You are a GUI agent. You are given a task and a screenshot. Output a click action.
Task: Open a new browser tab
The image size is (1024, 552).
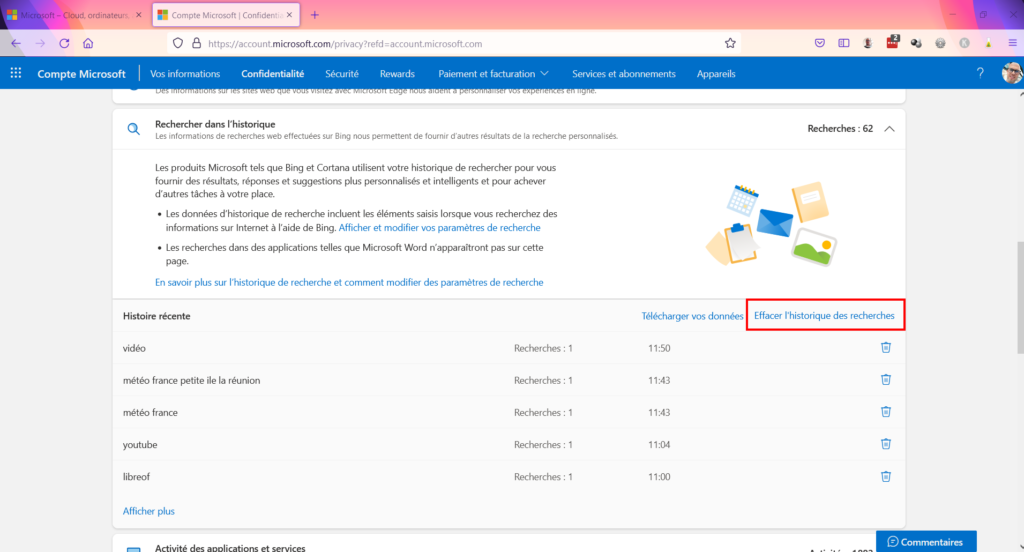click(x=315, y=15)
